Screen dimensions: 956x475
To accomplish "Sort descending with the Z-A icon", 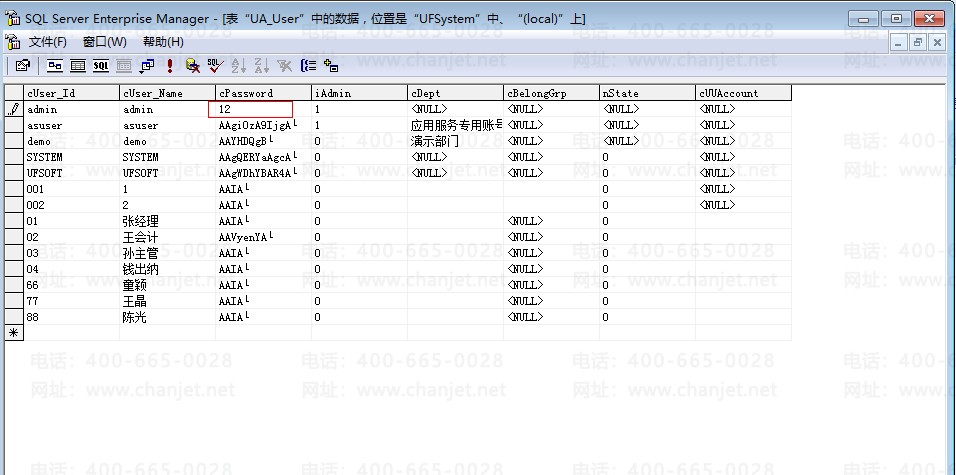I will pyautogui.click(x=260, y=66).
